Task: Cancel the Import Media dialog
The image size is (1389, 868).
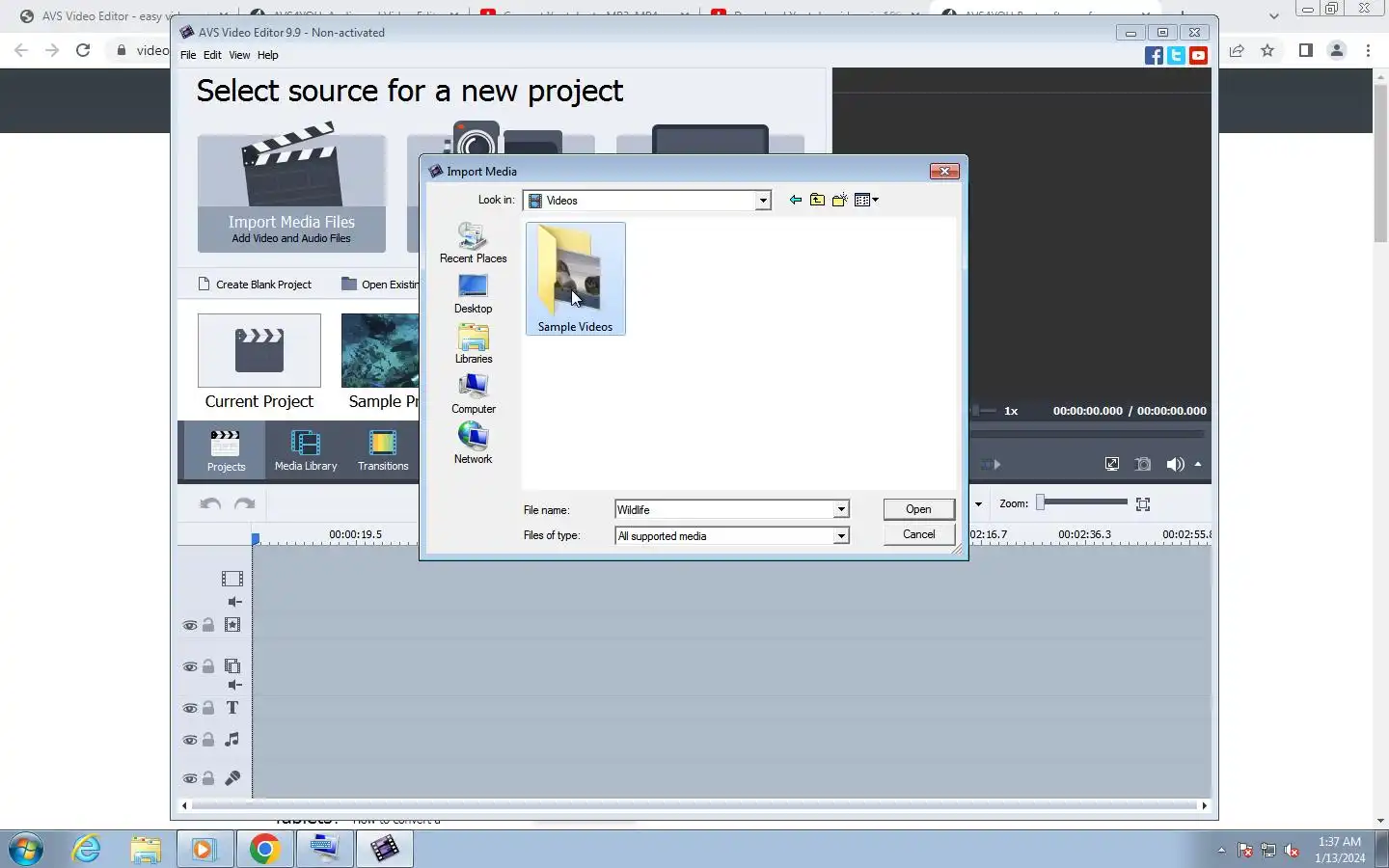Action: pos(918,534)
